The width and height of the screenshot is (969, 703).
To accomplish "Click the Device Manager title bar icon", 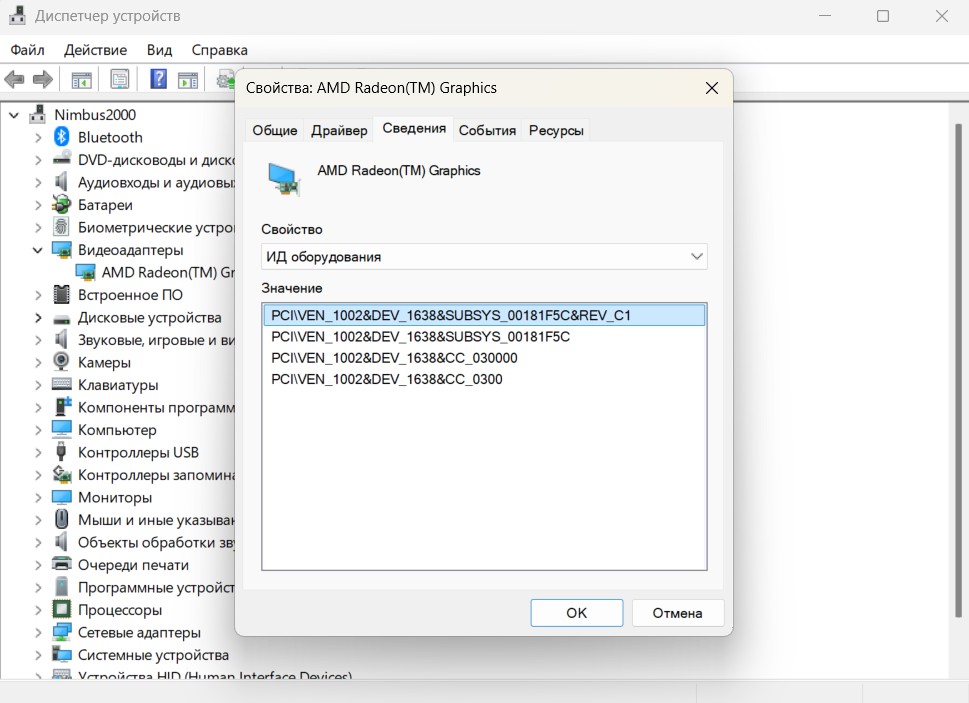I will pyautogui.click(x=17, y=15).
